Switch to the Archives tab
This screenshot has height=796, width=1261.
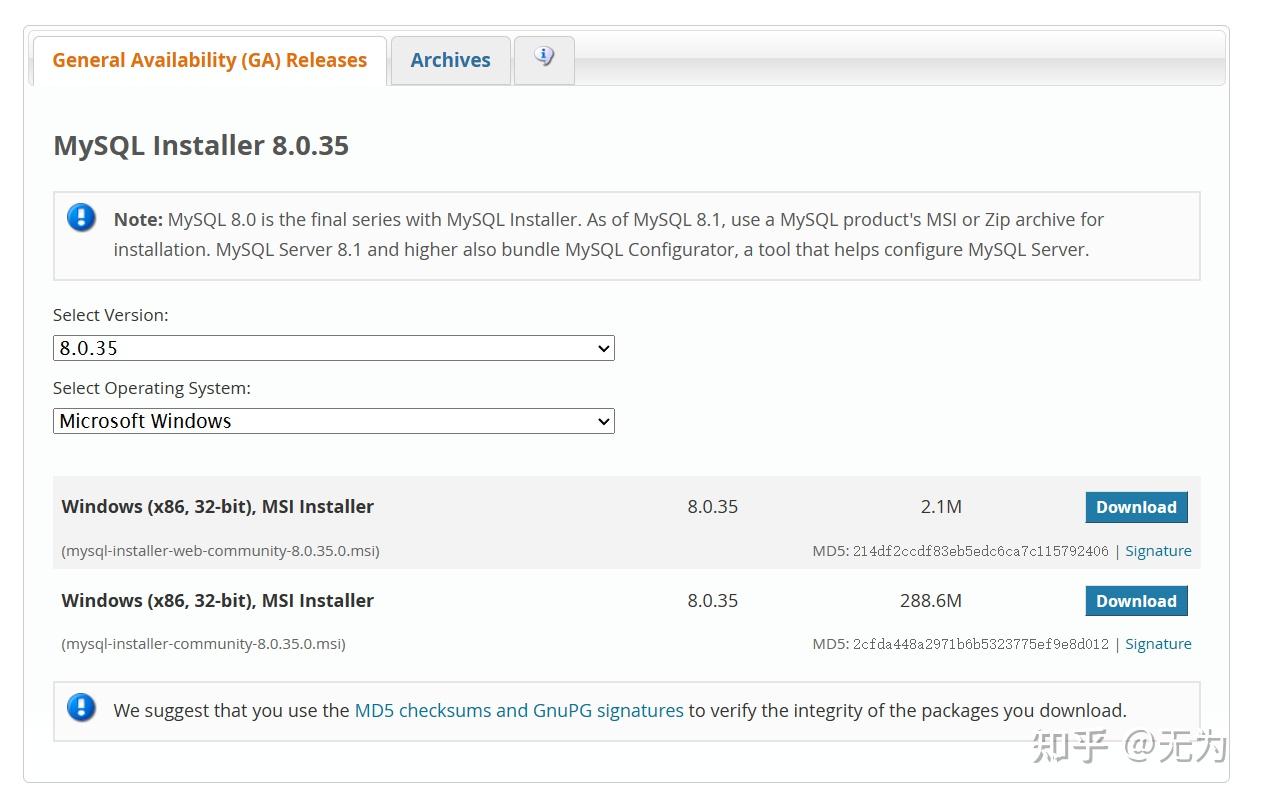450,60
